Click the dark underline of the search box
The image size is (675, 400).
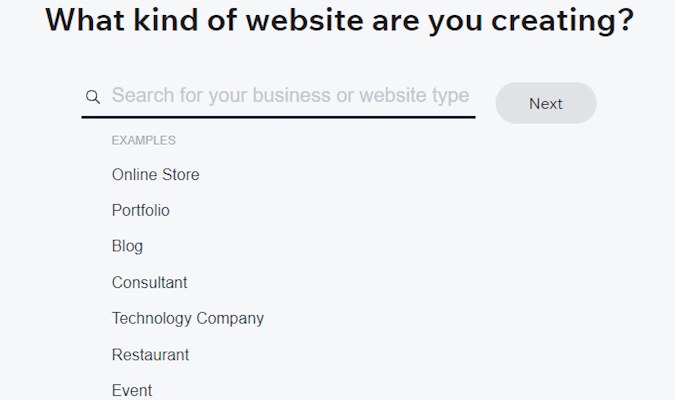pos(279,117)
